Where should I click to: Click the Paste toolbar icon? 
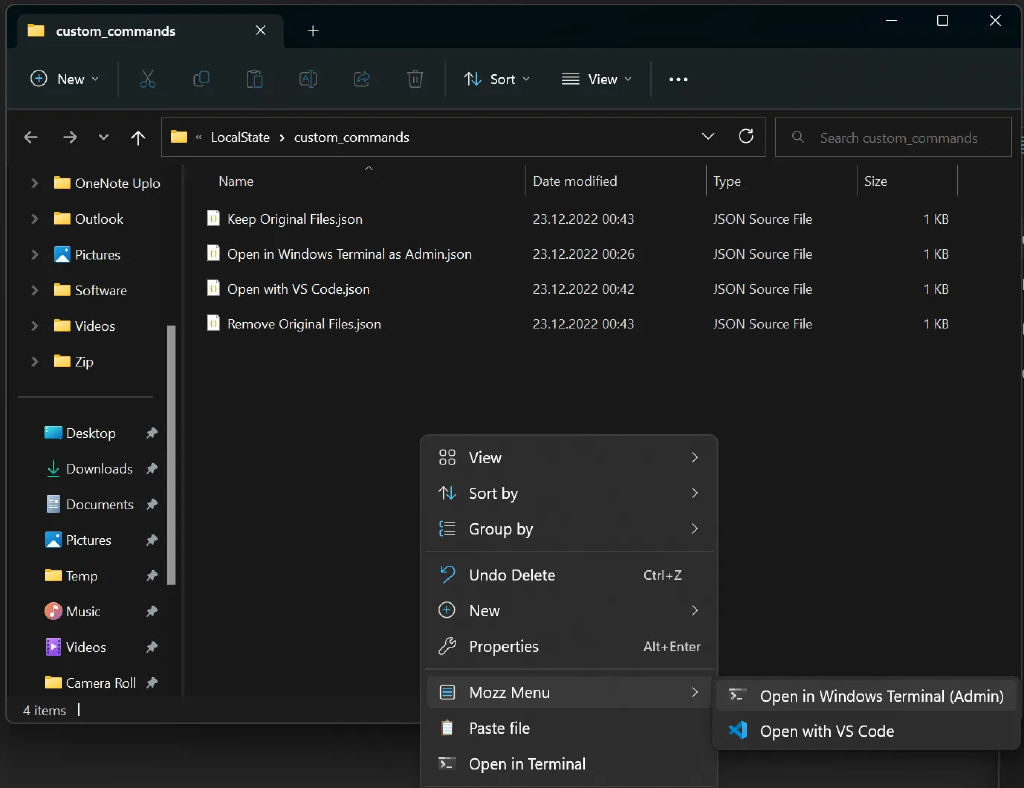pyautogui.click(x=254, y=79)
